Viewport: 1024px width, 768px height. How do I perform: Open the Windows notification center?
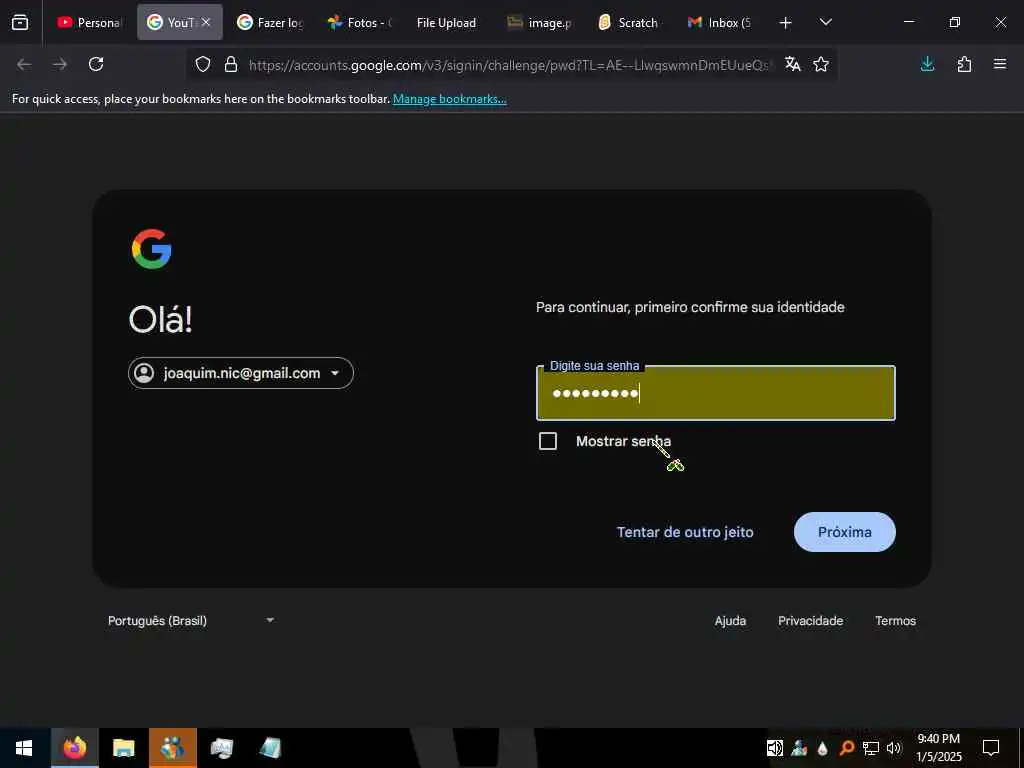coord(991,748)
